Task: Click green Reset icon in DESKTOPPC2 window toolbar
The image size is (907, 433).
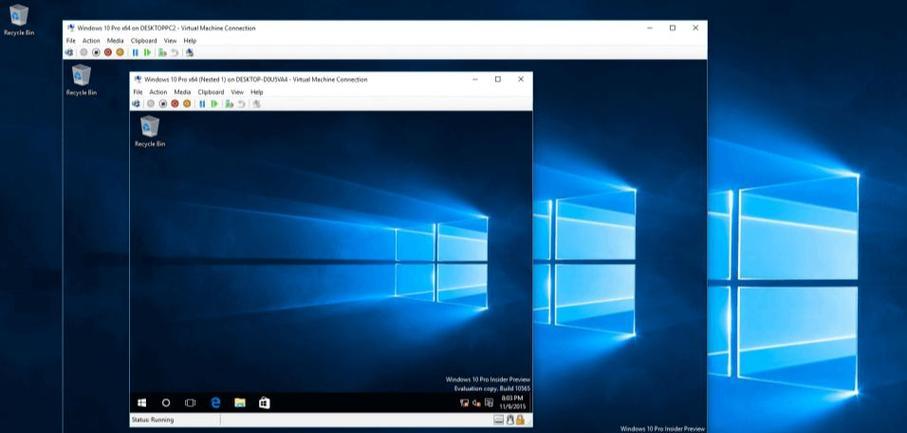Action: [148, 52]
